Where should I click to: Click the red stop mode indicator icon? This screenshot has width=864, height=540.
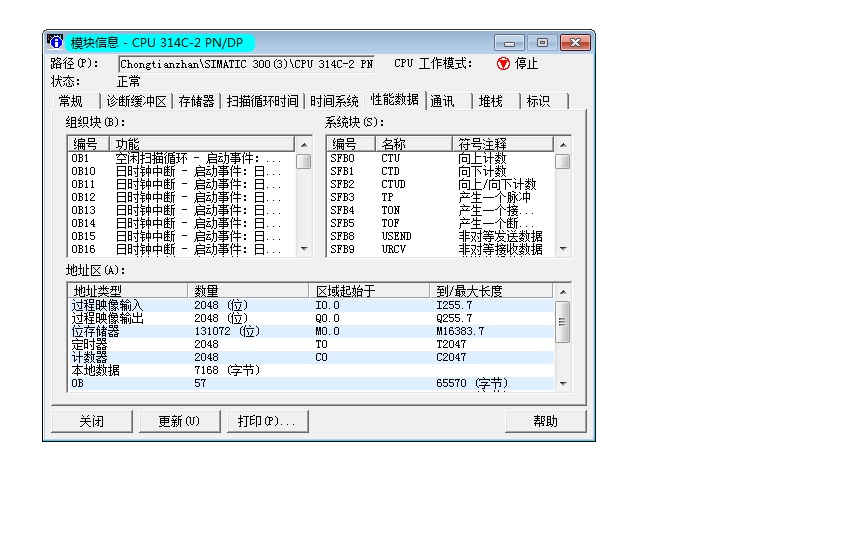pos(503,64)
